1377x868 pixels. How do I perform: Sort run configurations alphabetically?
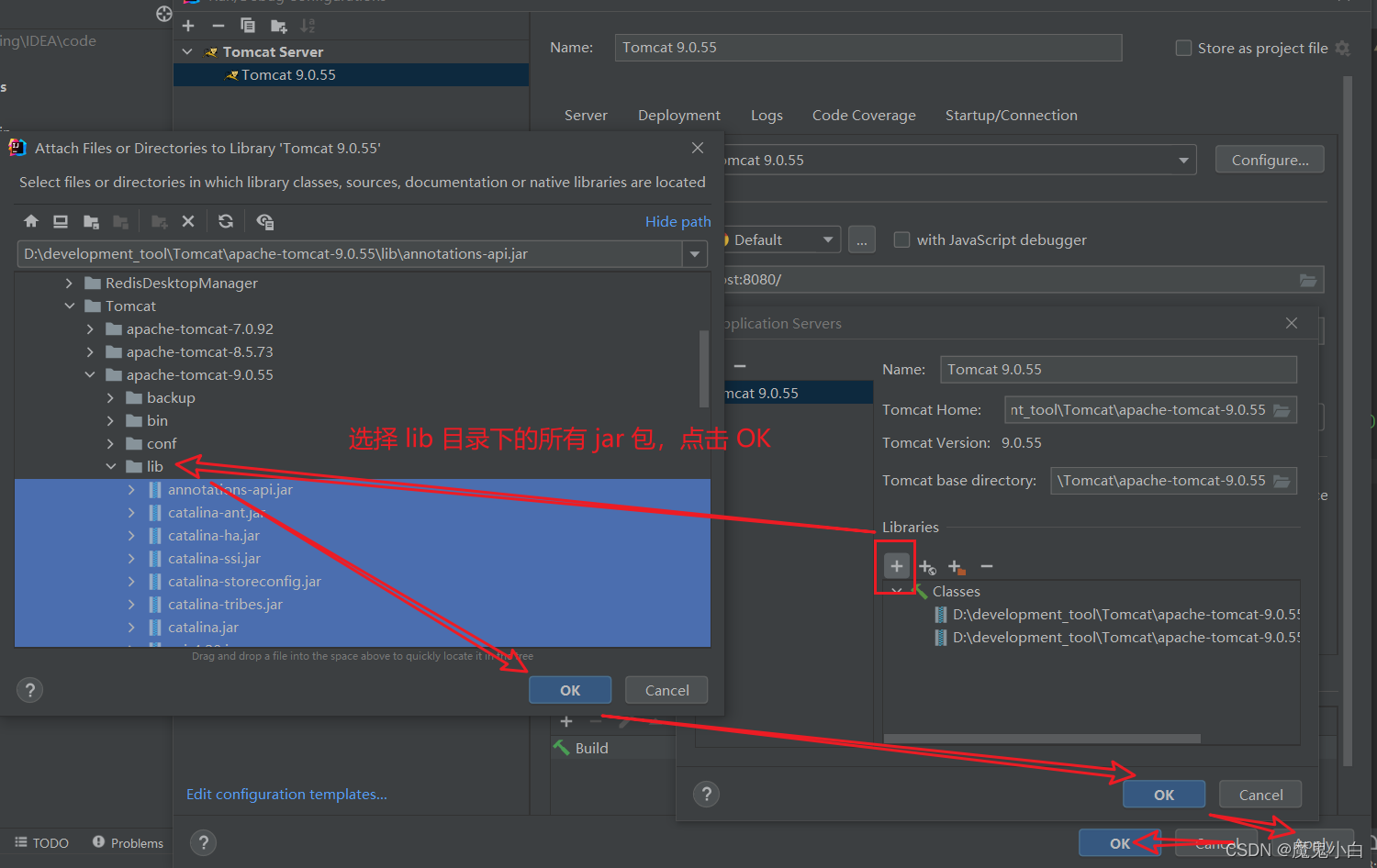(308, 26)
